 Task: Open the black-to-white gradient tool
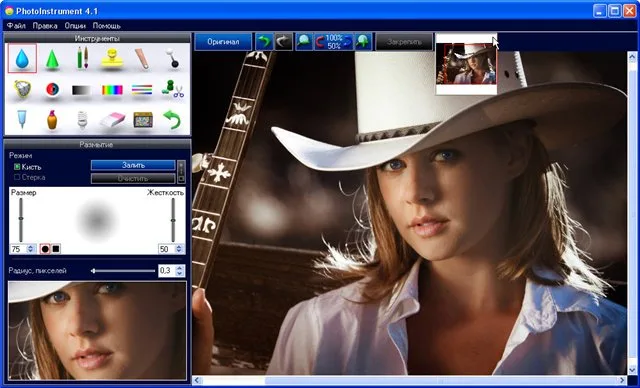[x=82, y=90]
